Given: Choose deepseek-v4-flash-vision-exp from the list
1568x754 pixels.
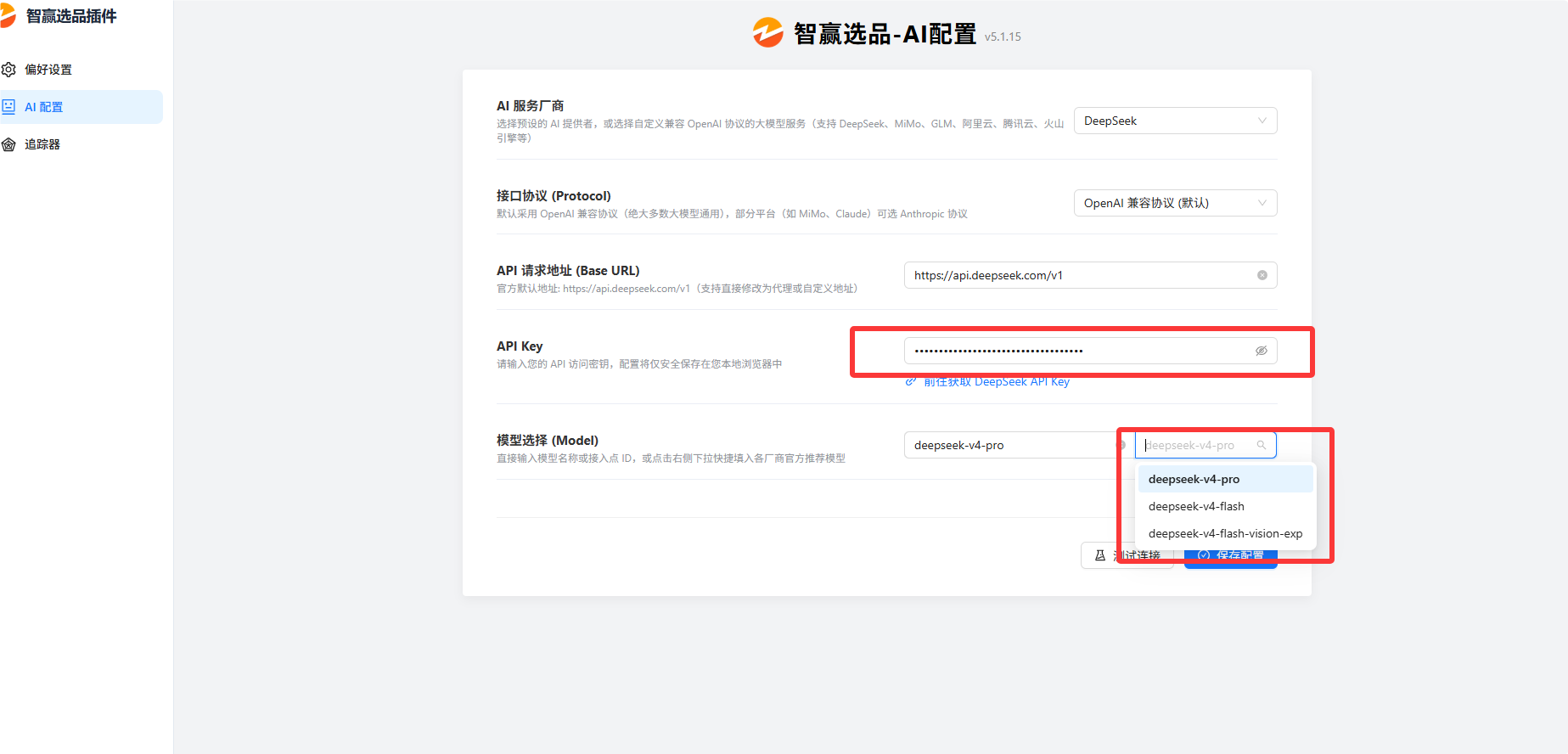Looking at the screenshot, I should coord(1225,533).
